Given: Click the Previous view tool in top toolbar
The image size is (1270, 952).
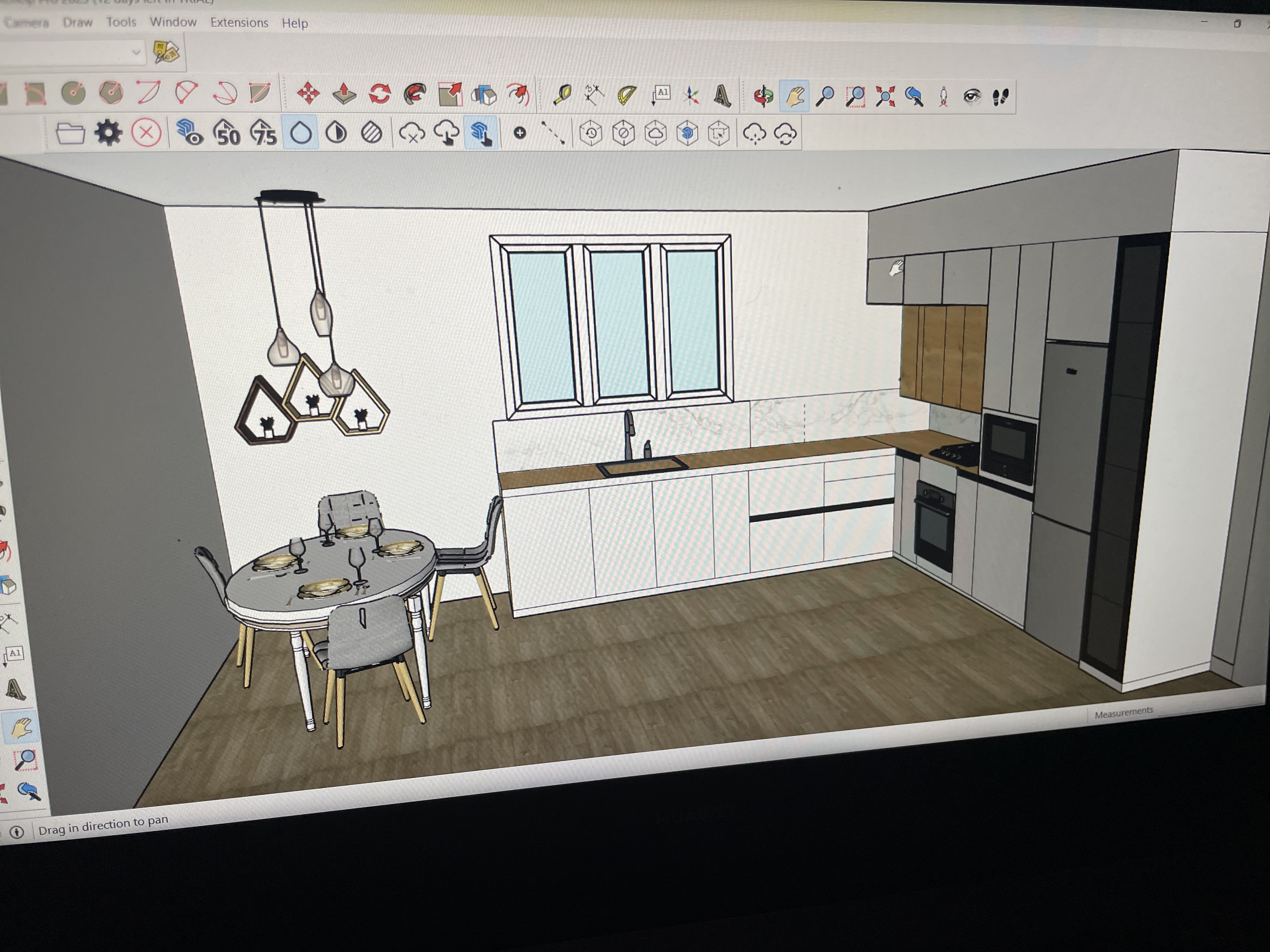Looking at the screenshot, I should [x=914, y=96].
